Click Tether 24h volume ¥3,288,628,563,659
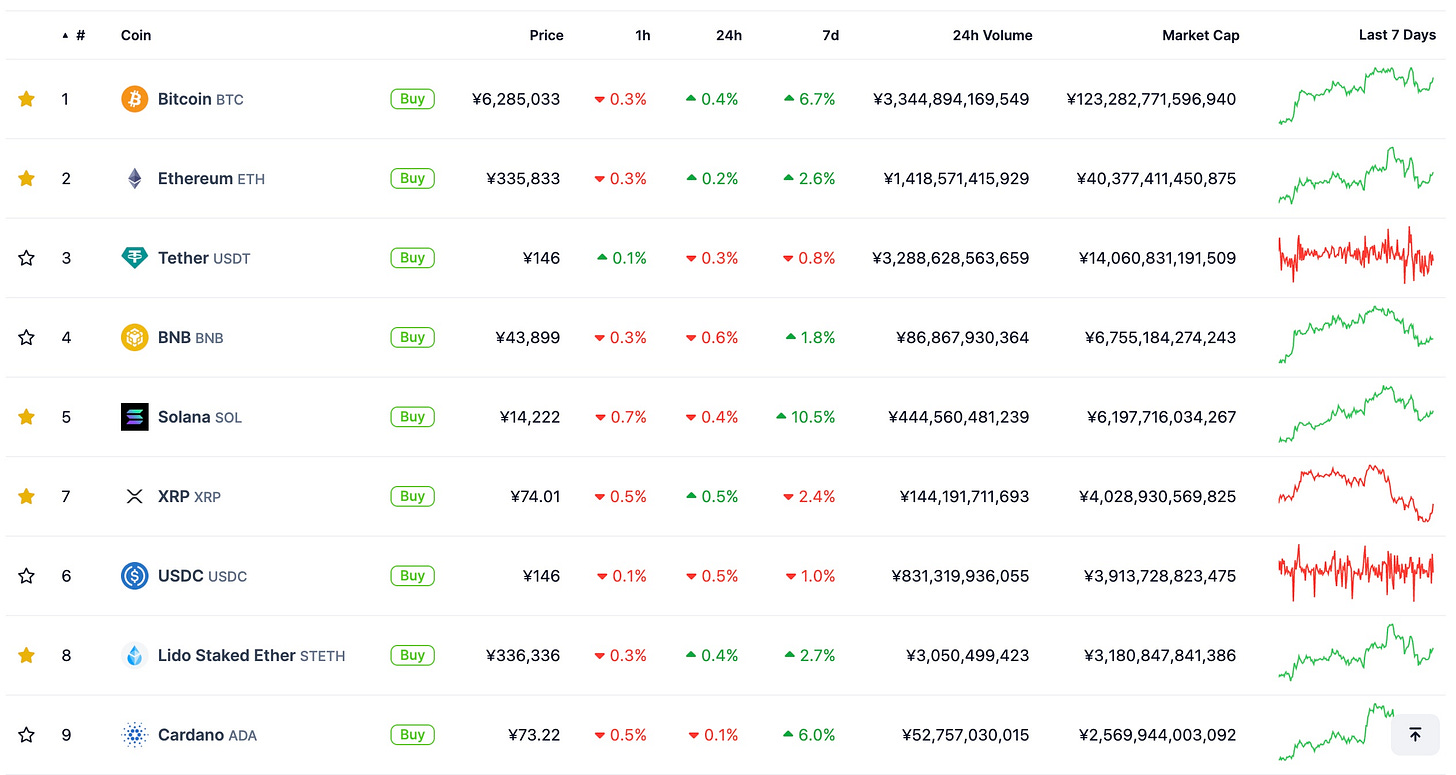 coord(950,258)
